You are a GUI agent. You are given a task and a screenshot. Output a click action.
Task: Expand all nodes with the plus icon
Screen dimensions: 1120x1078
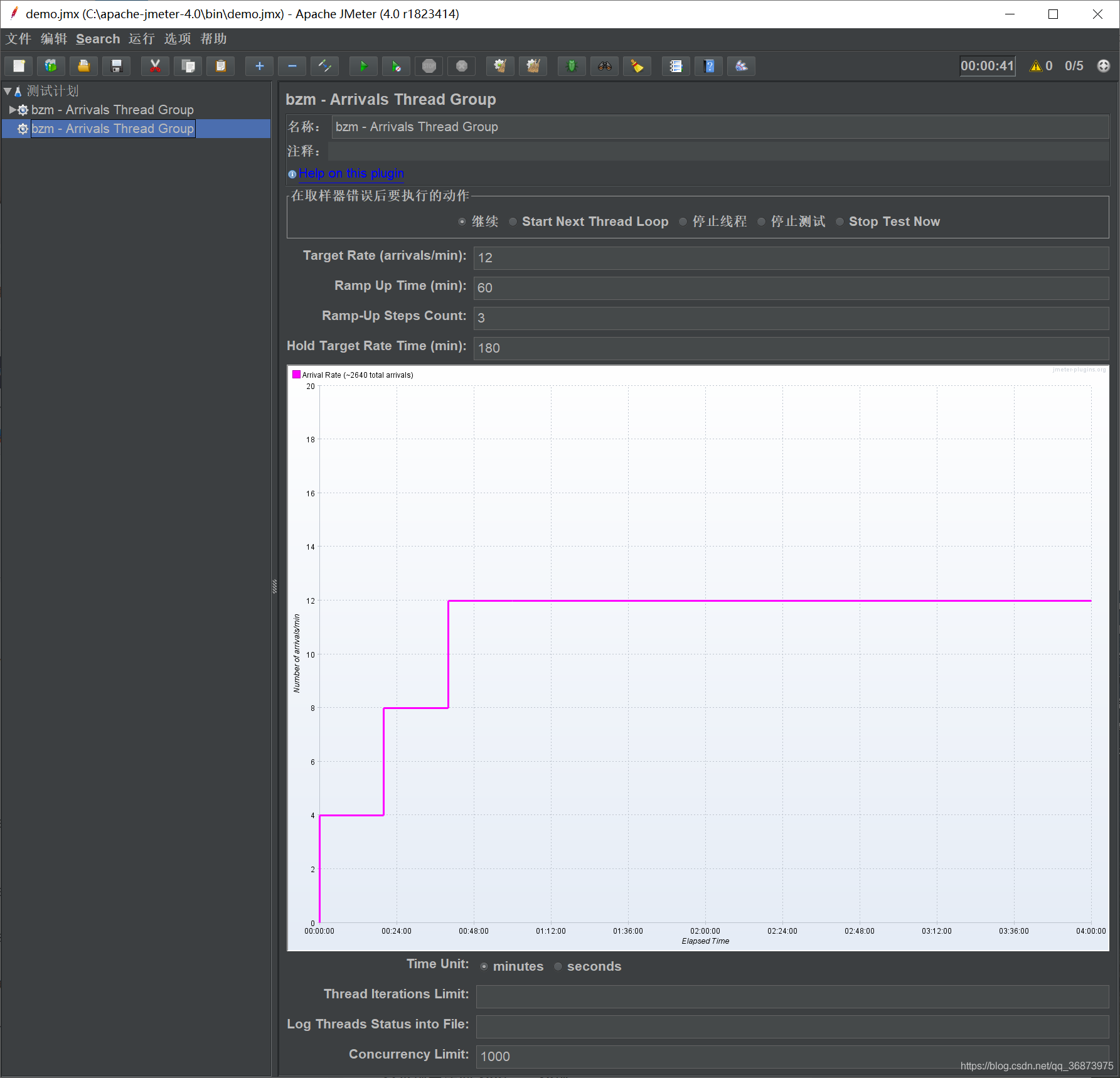point(259,66)
